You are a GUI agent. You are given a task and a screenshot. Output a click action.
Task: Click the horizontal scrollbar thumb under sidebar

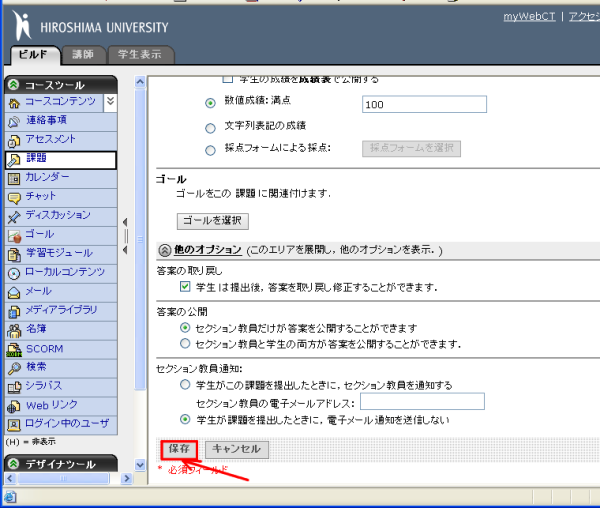[x=64, y=478]
